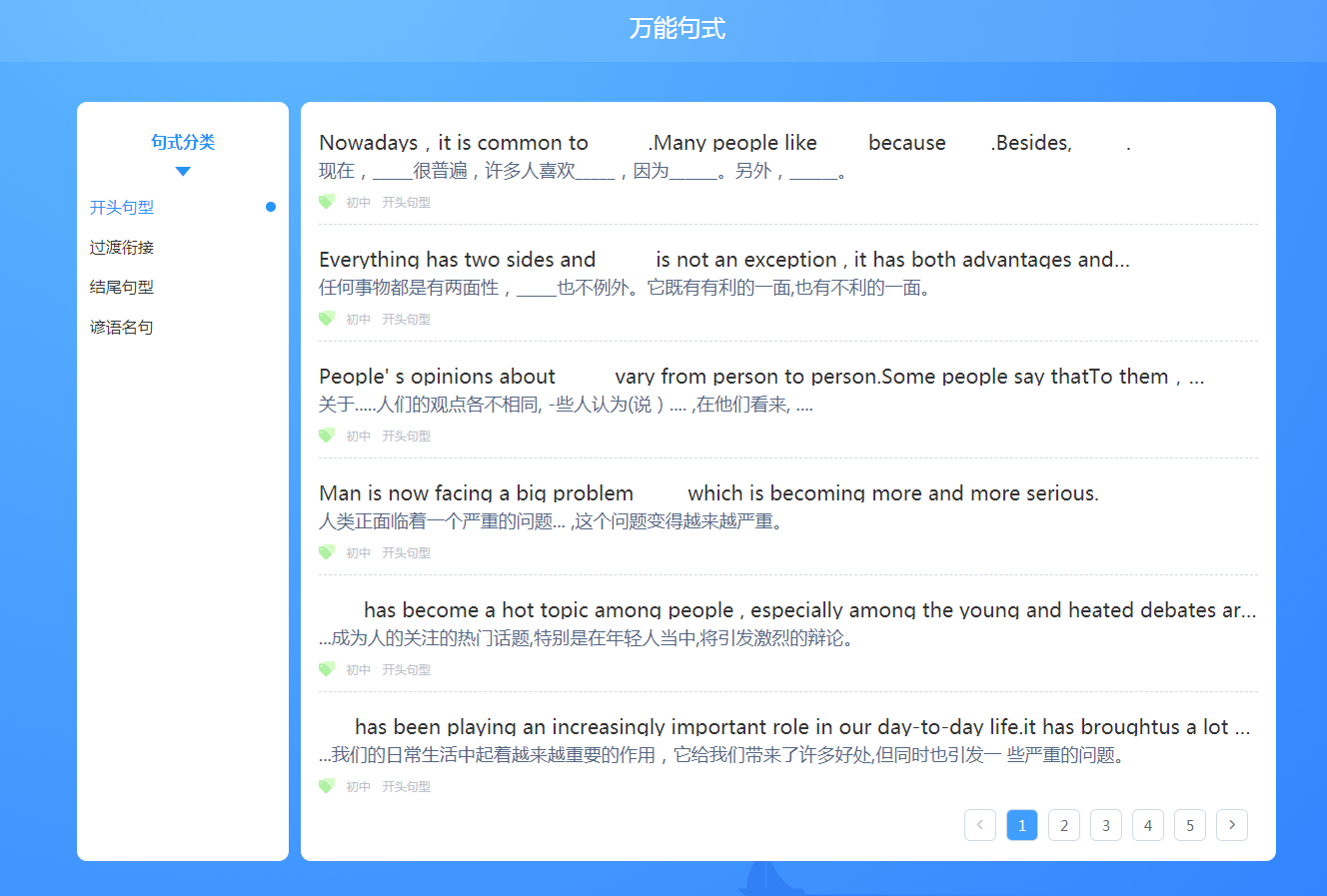
Task: Click the tag icon under the Nowadays sentence
Action: [x=326, y=202]
